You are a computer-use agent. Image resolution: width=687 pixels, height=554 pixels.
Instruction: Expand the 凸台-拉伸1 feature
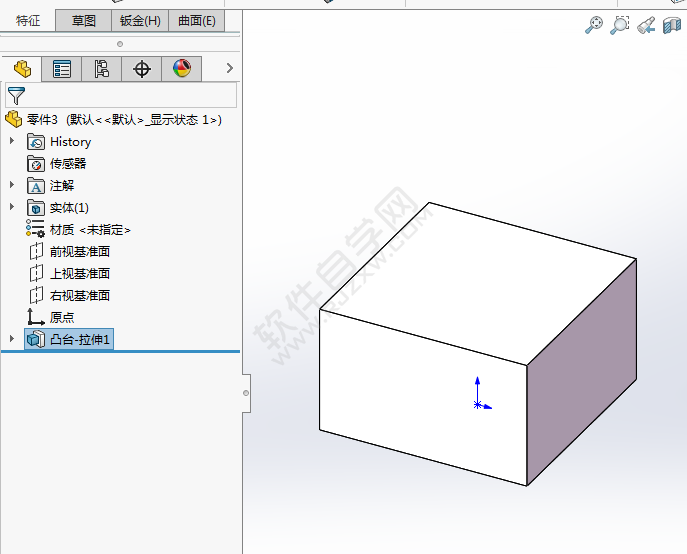pos(12,338)
